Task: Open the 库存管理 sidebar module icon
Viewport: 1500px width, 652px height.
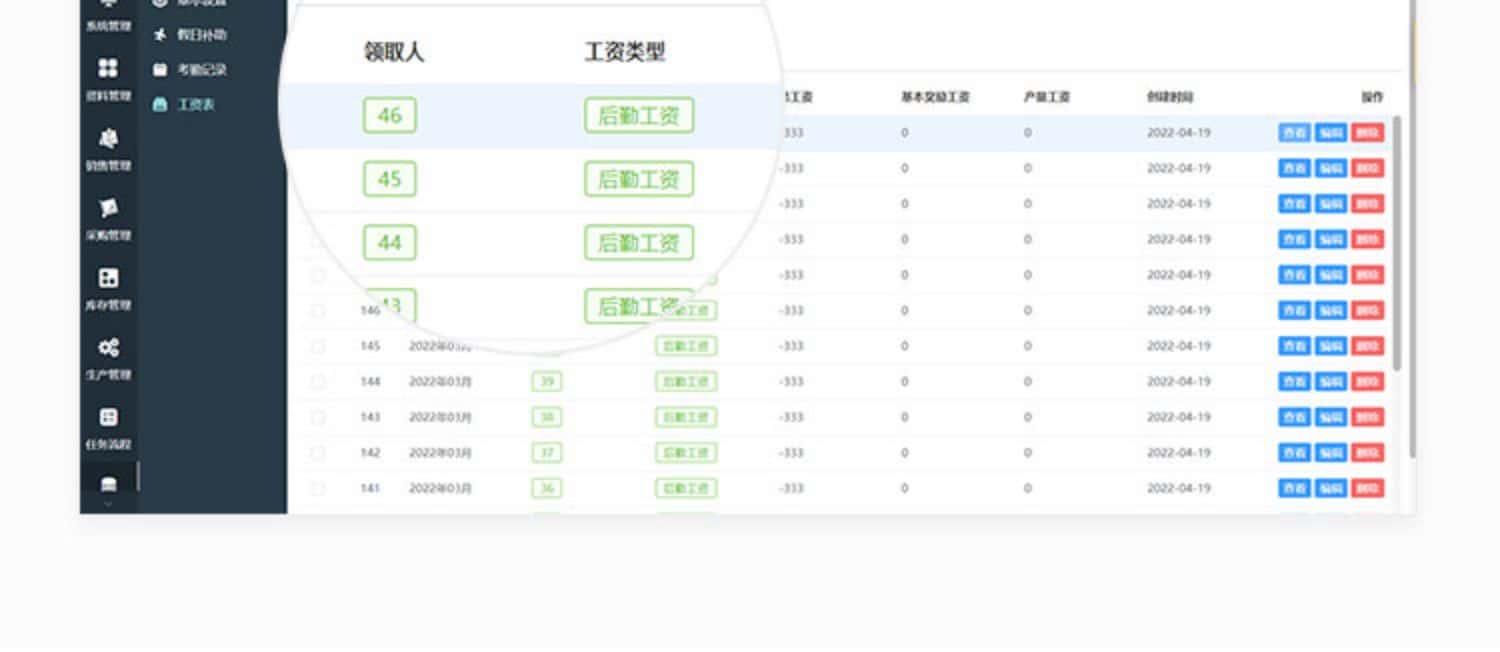Action: tap(108, 278)
